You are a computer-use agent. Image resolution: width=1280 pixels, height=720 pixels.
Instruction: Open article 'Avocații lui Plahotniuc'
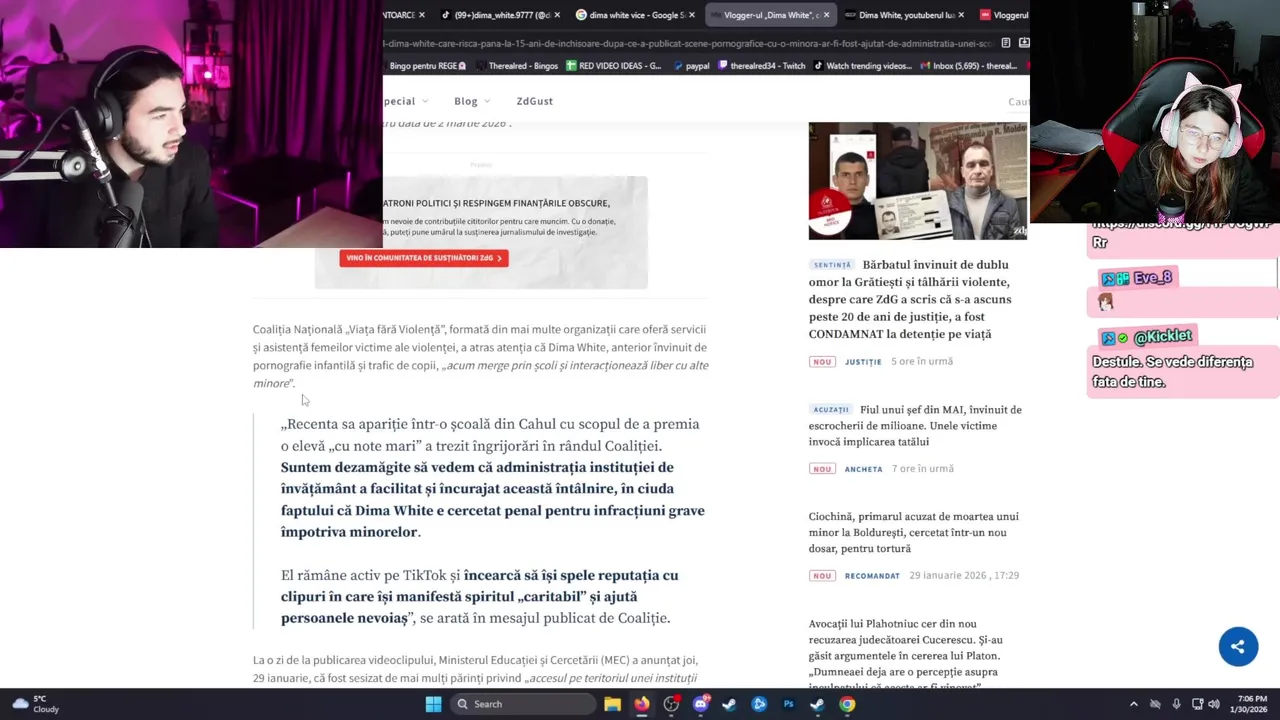907,655
